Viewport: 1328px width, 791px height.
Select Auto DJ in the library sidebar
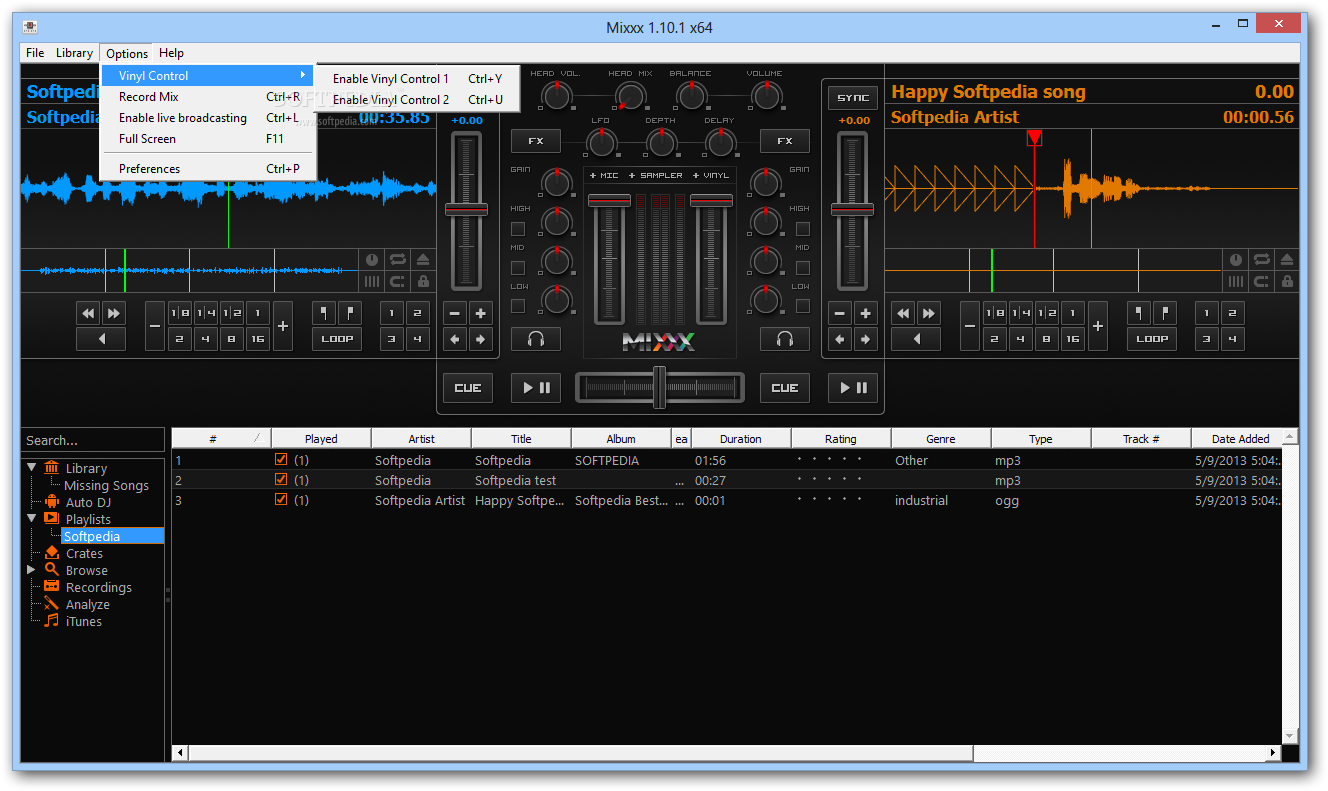tap(88, 502)
